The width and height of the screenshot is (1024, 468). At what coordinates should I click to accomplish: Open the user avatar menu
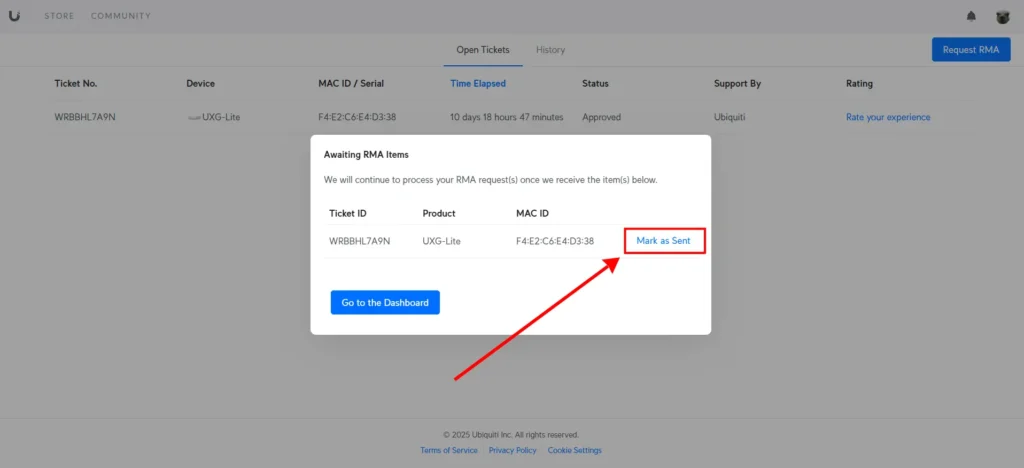pos(1002,16)
